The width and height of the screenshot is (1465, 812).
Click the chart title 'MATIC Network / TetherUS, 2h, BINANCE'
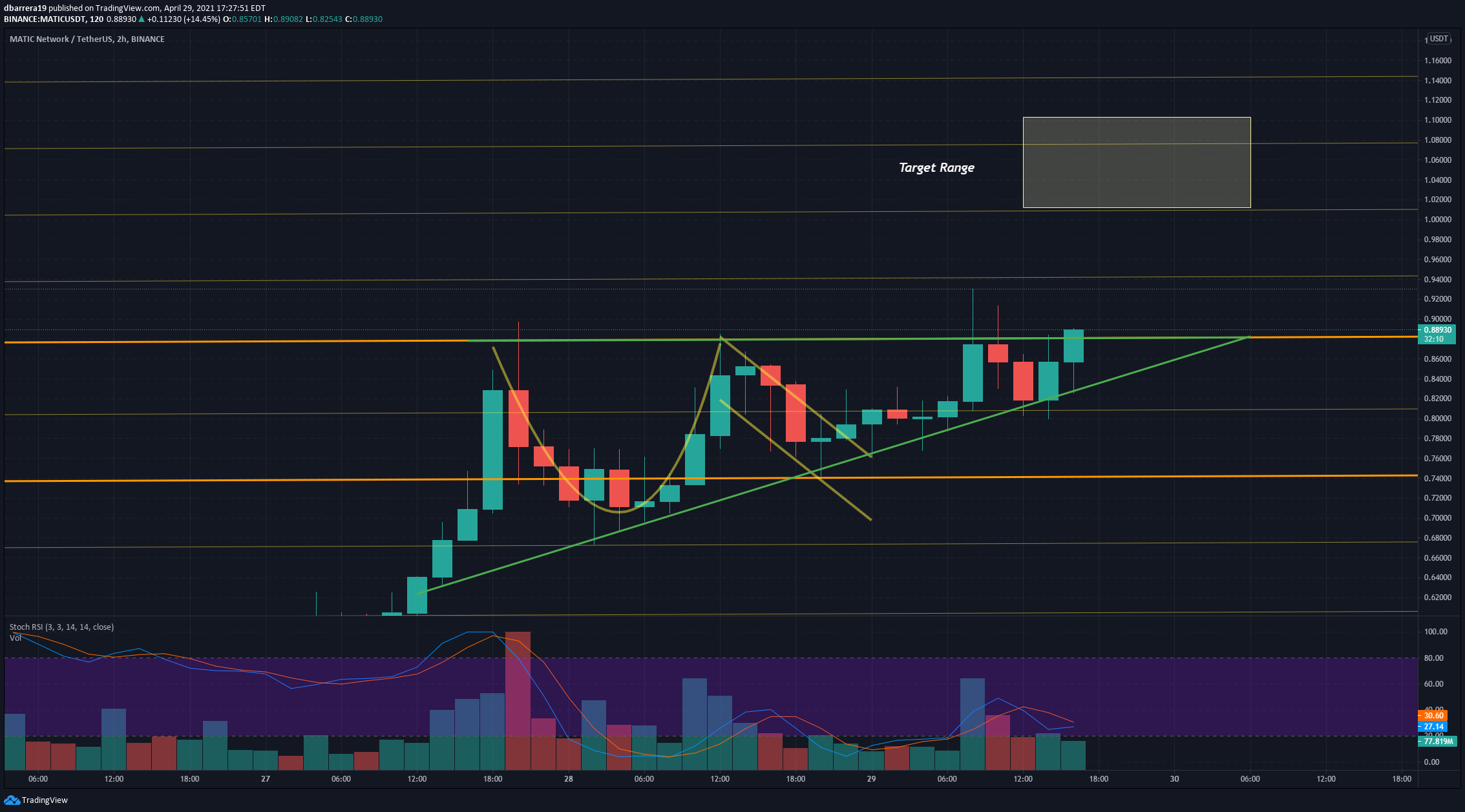click(x=87, y=39)
